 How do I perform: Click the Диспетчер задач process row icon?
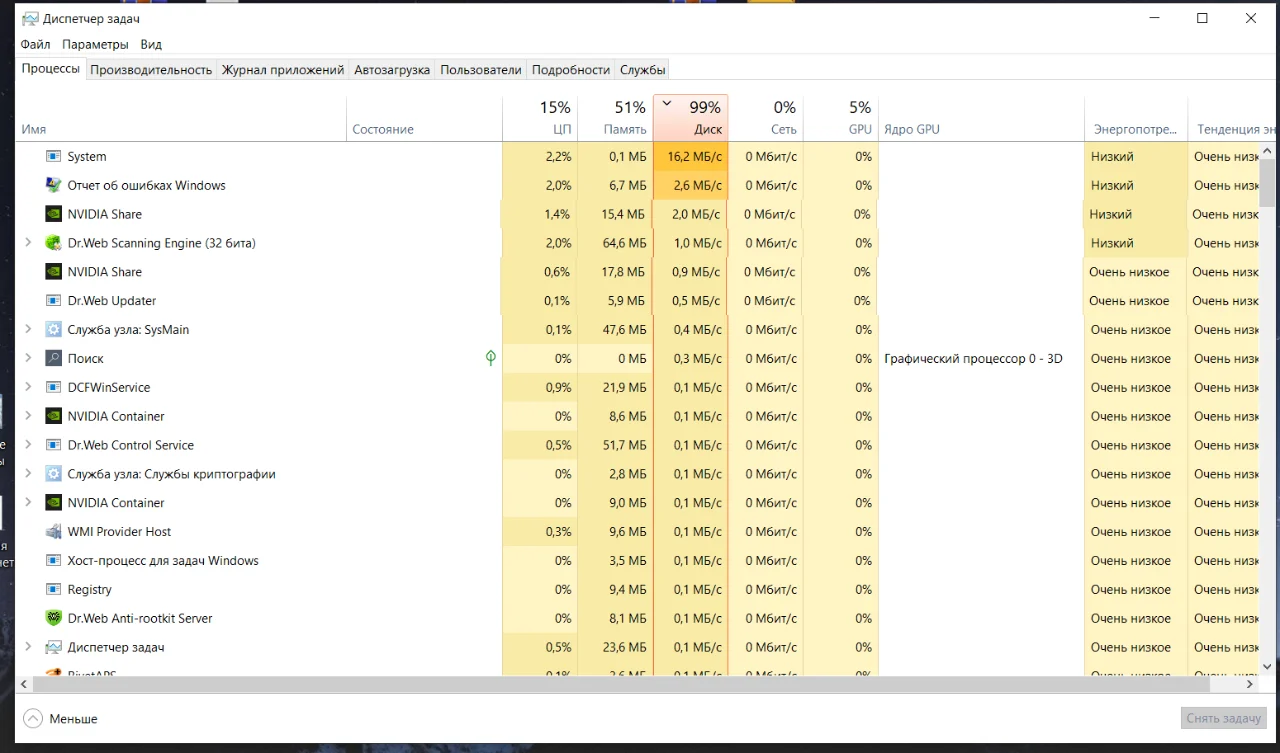click(54, 648)
